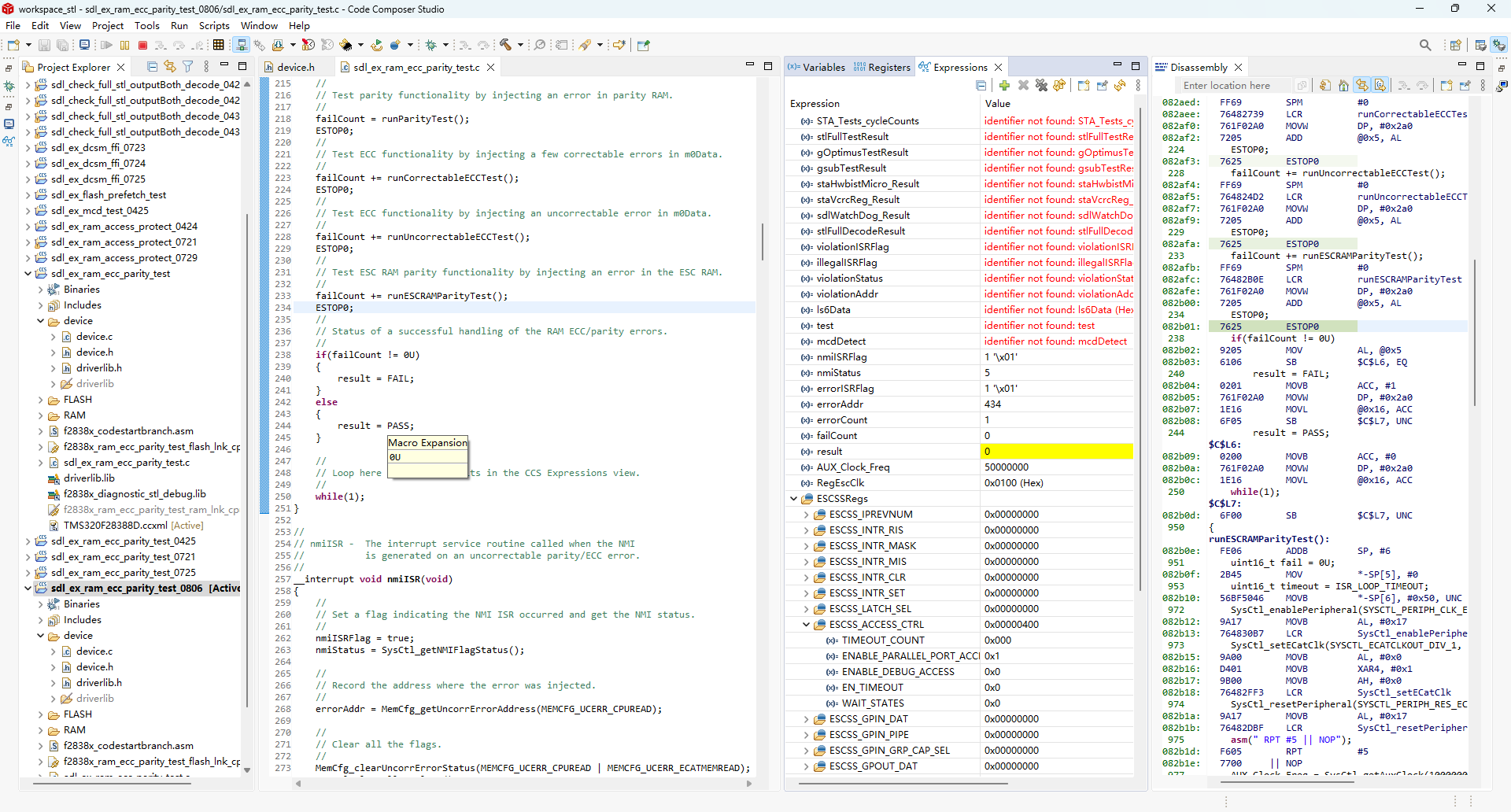
Task: Click the editor horizontal scrollbar
Action: click(x=524, y=783)
